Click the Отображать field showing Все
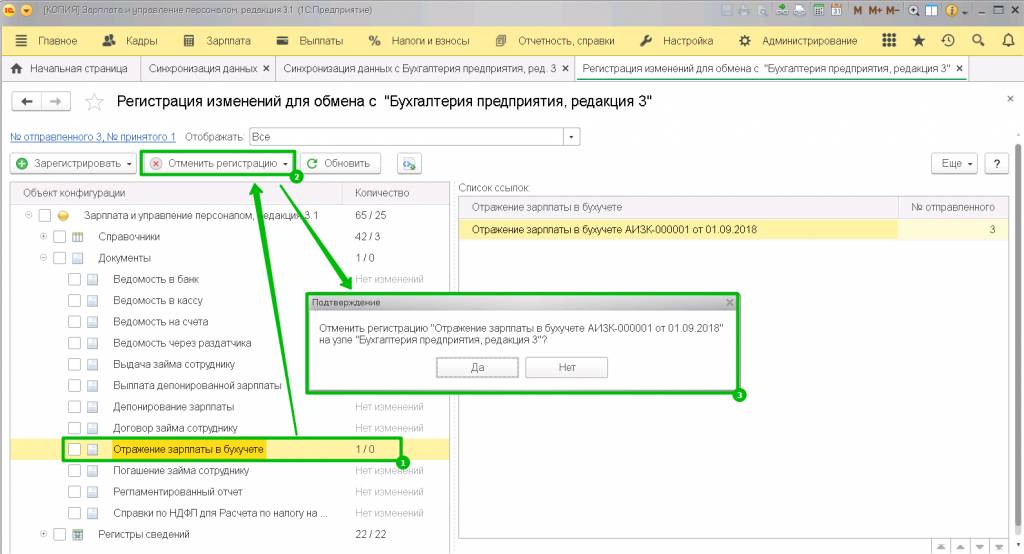The width and height of the screenshot is (1024, 554). 406,137
